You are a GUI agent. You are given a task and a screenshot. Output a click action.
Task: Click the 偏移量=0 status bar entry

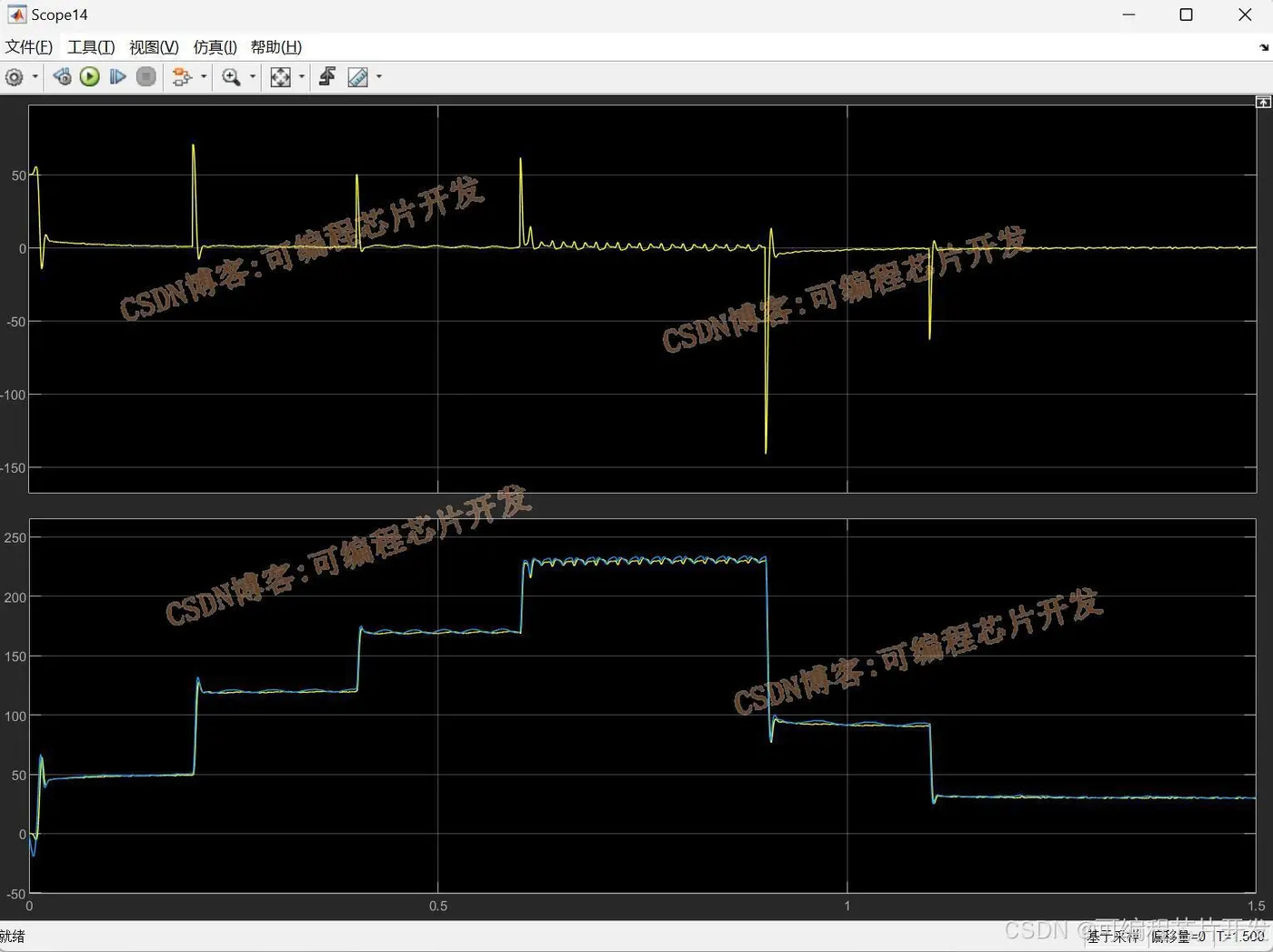(x=1178, y=937)
